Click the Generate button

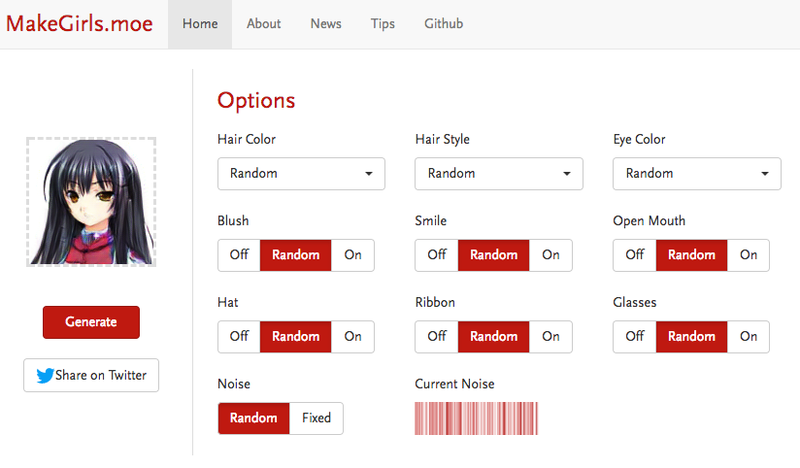pyautogui.click(x=91, y=322)
